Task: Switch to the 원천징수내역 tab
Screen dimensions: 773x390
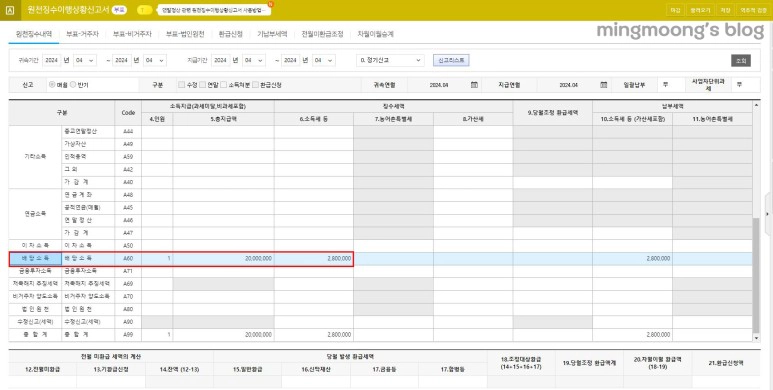Action: (x=34, y=35)
